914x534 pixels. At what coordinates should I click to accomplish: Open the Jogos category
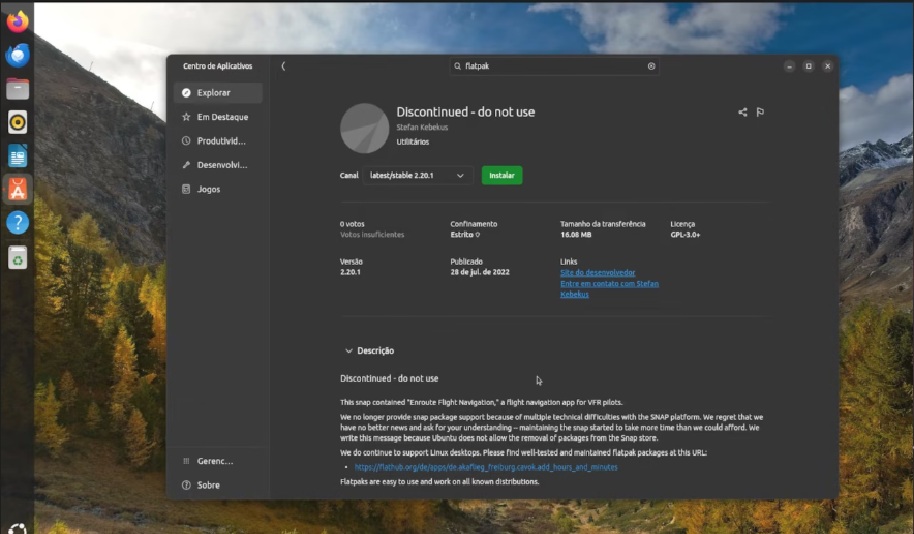click(x=208, y=189)
